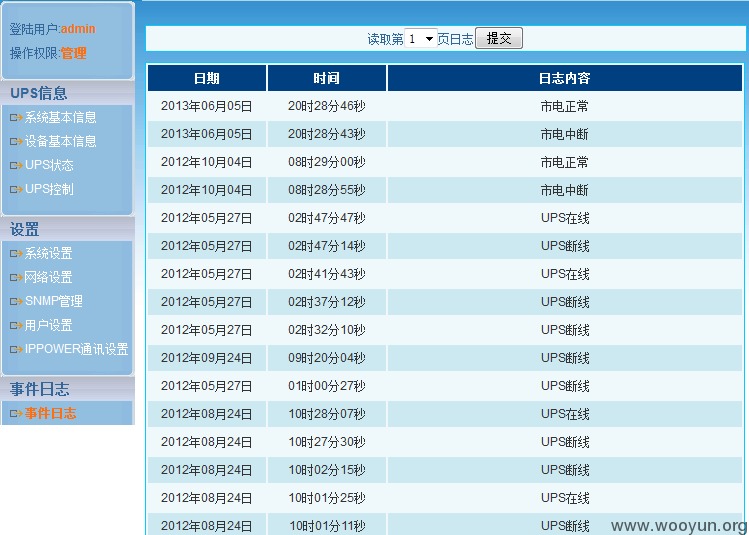Go to UPS状态 page
This screenshot has width=749, height=535.
point(49,165)
